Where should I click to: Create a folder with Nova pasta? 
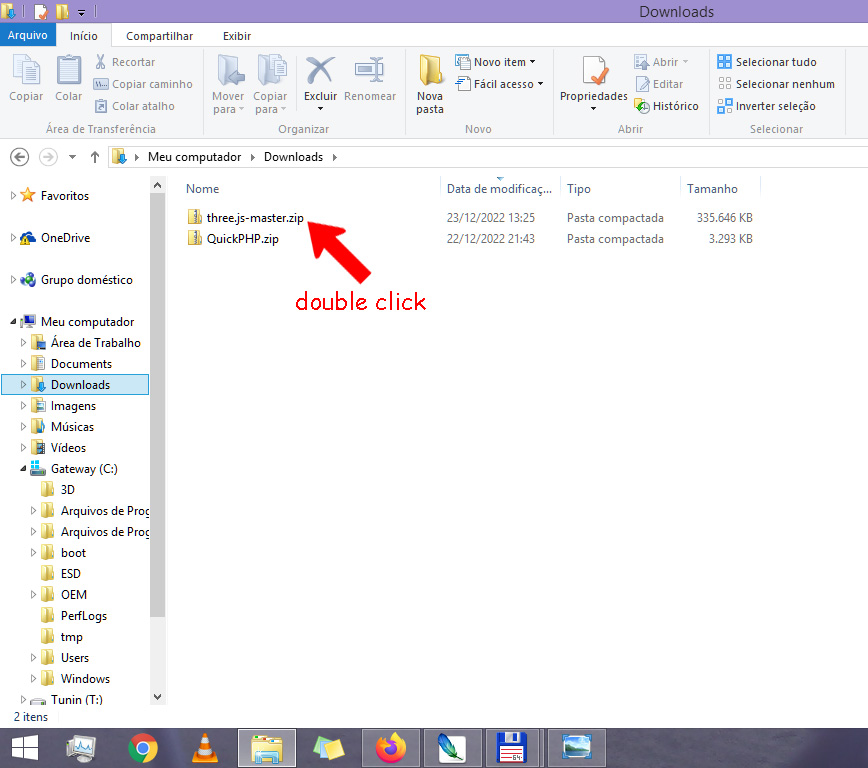430,82
